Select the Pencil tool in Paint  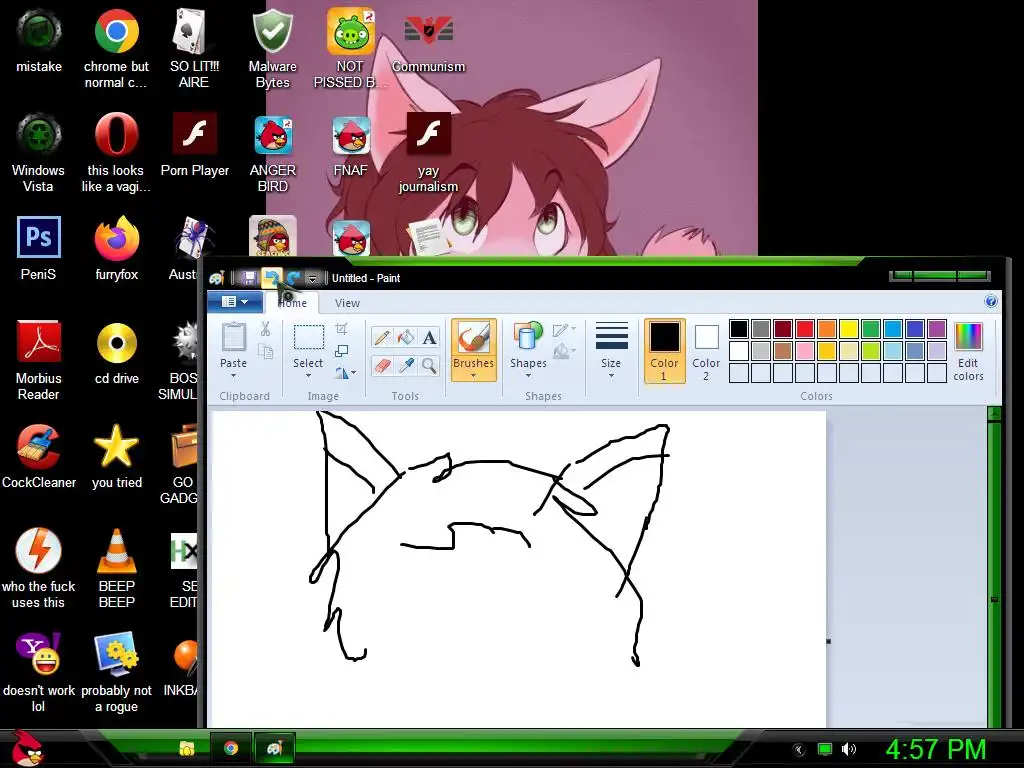tap(382, 338)
